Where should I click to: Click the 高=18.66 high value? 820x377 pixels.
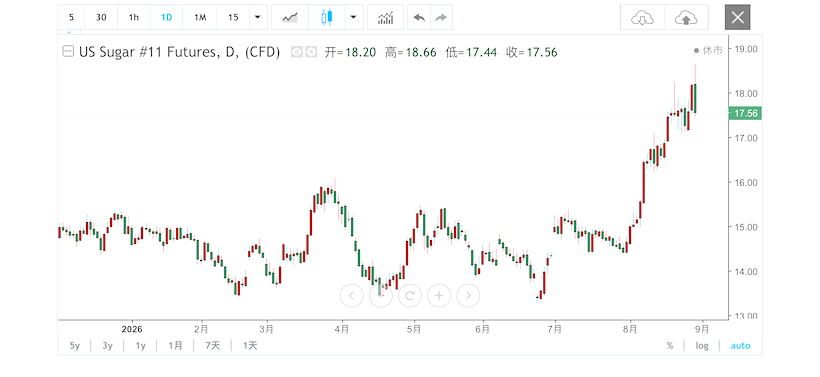coord(411,52)
